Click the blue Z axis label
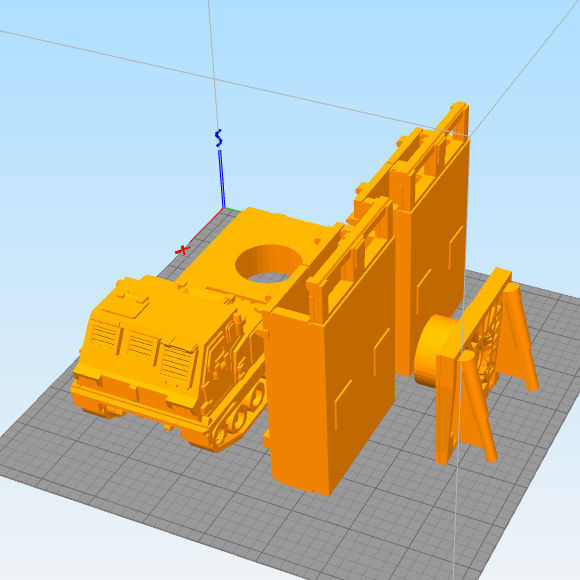The width and height of the screenshot is (580, 580). coord(219,138)
